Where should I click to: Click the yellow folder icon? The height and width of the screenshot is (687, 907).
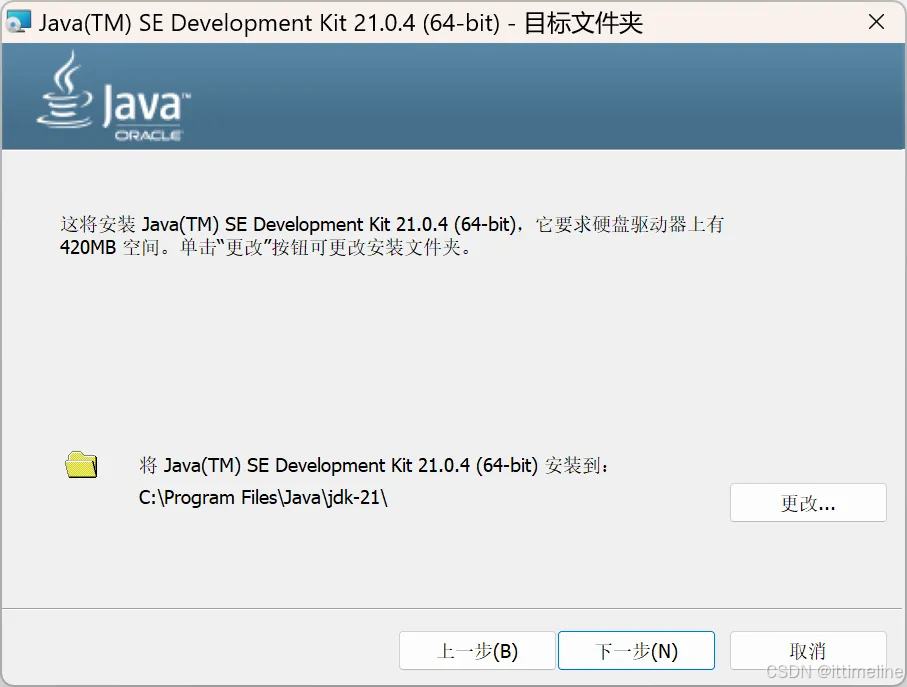[81, 464]
